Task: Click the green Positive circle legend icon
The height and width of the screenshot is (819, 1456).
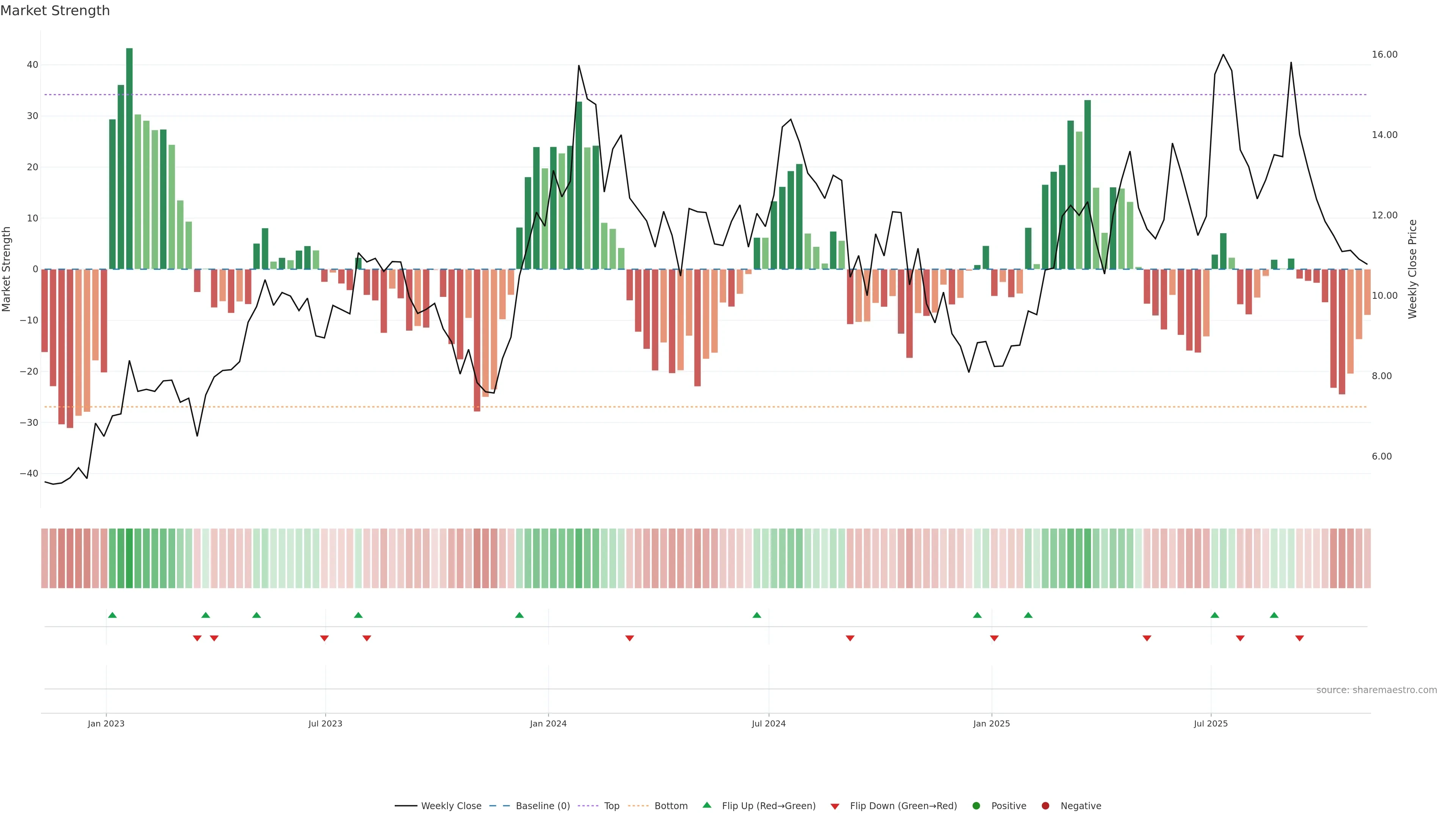Action: 976,806
